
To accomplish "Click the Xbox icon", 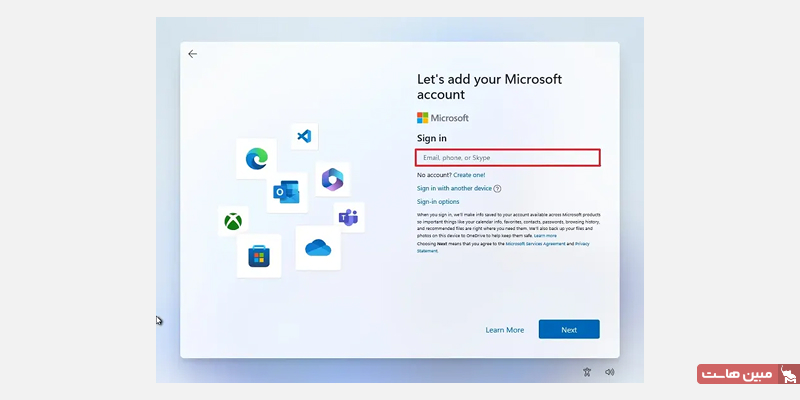I will pyautogui.click(x=233, y=221).
